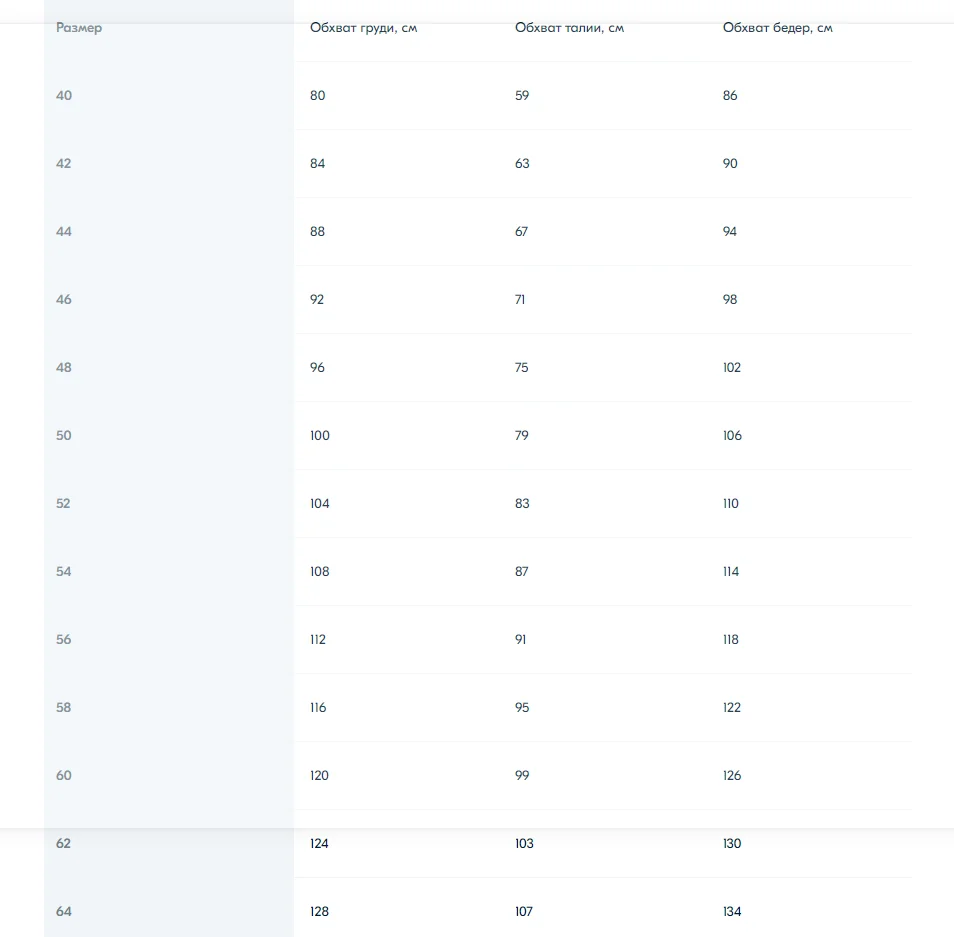Select size 42 row label
Image resolution: width=954 pixels, height=937 pixels.
64,164
